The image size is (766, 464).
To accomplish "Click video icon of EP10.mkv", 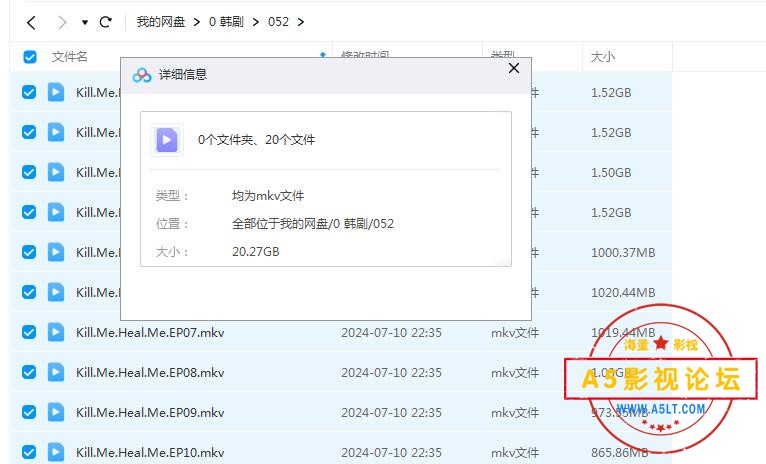I will pyautogui.click(x=56, y=453).
